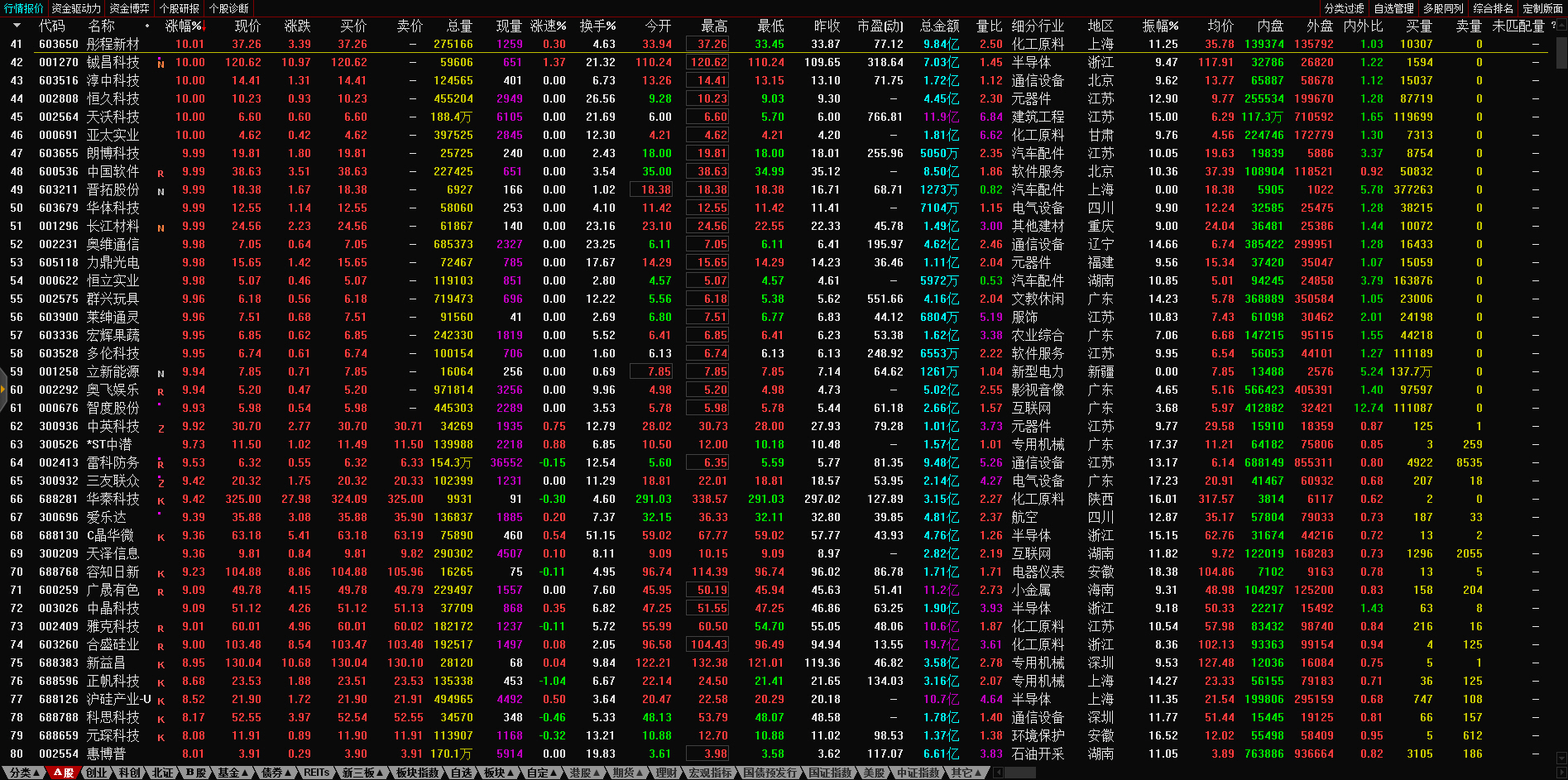Viewport: 1568px width, 780px height.
Task: Click the N marker beside 铖昌科技
Action: pyautogui.click(x=161, y=64)
